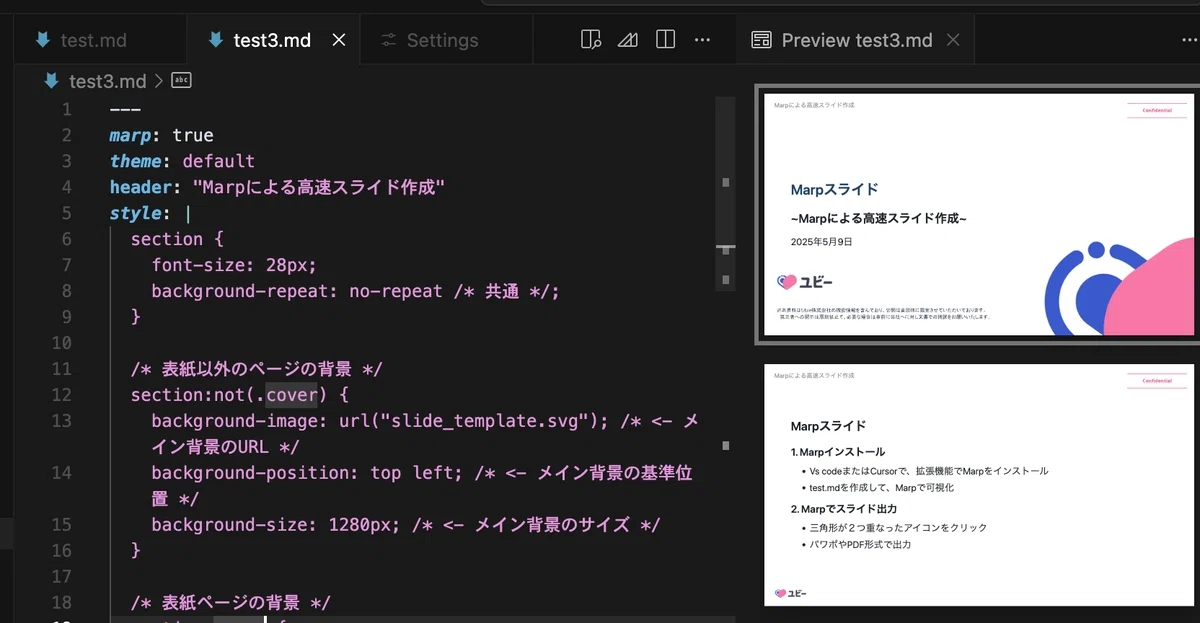This screenshot has height=623, width=1200.
Task: Close the Preview test3.md tab
Action: click(x=953, y=40)
